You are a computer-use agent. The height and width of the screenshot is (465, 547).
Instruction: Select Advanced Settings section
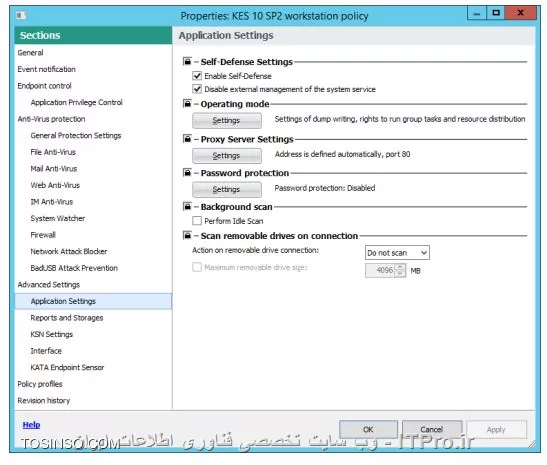coord(93,285)
